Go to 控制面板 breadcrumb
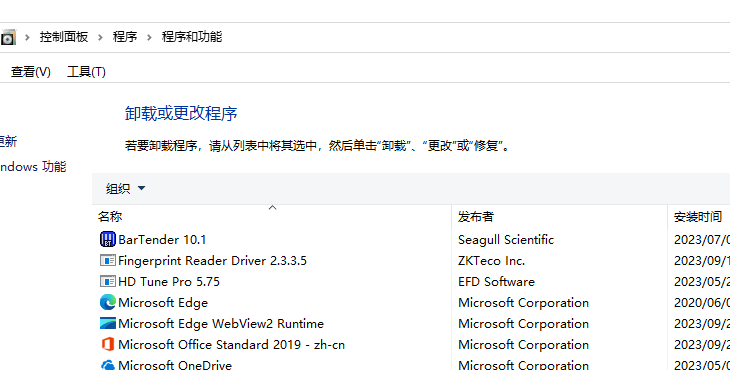 tap(64, 37)
